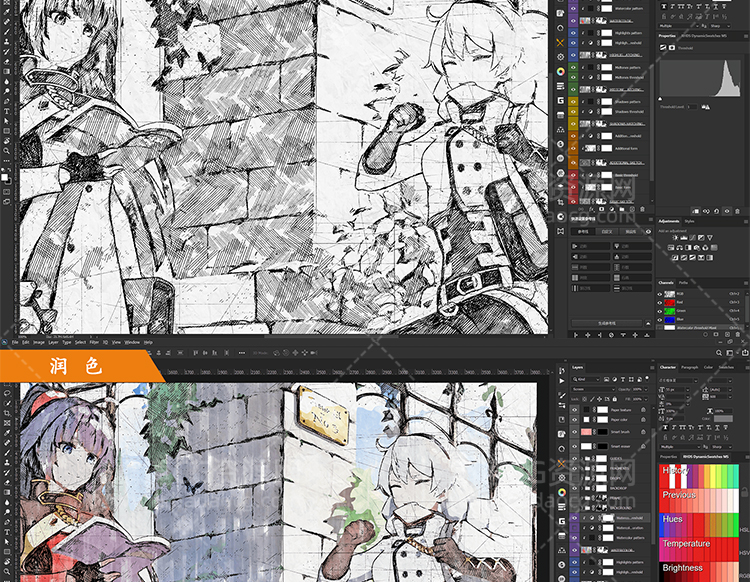Click the G plugin icon in lower window strip
The width and height of the screenshot is (750, 582).
coord(562,521)
